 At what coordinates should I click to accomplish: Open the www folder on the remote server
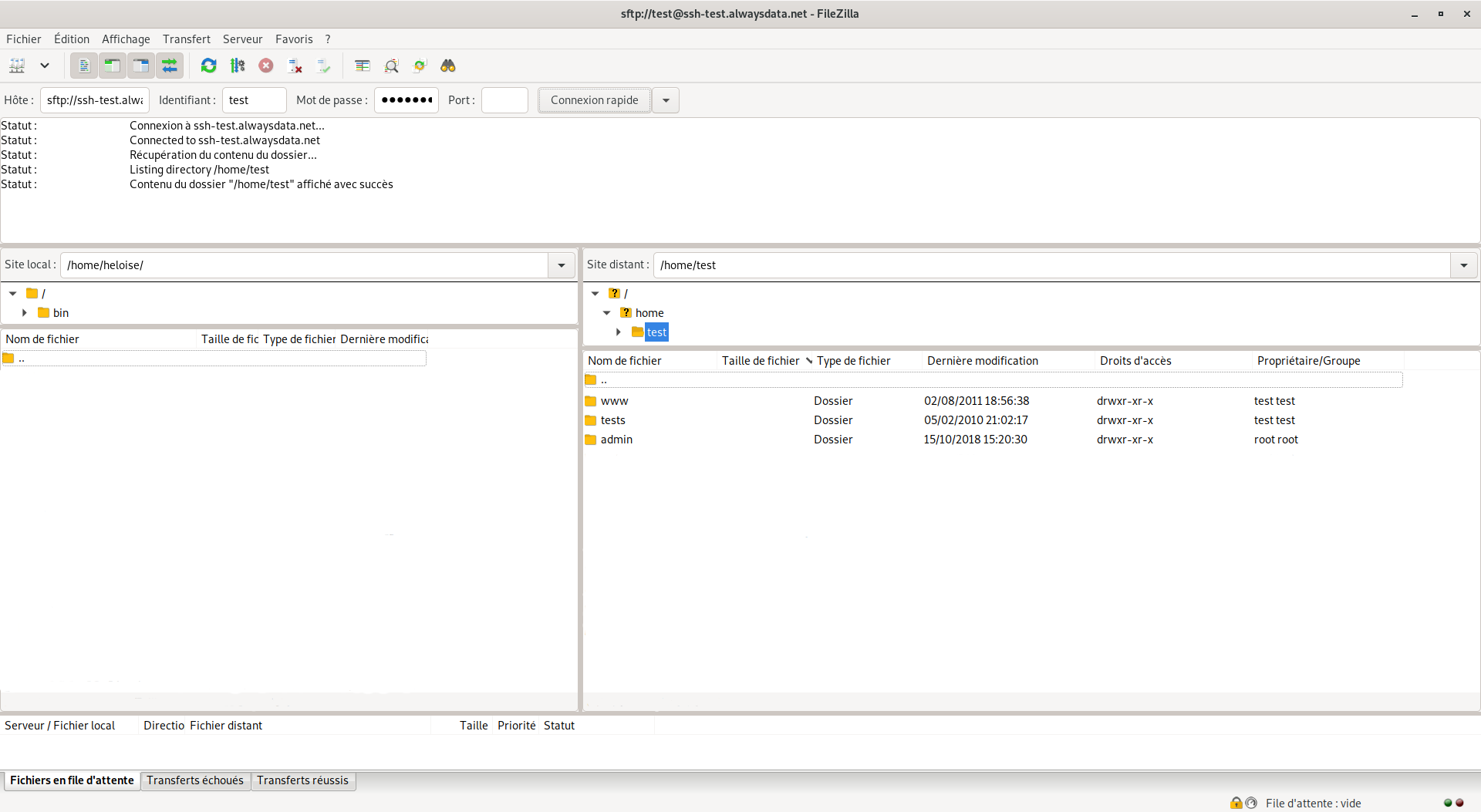point(615,400)
